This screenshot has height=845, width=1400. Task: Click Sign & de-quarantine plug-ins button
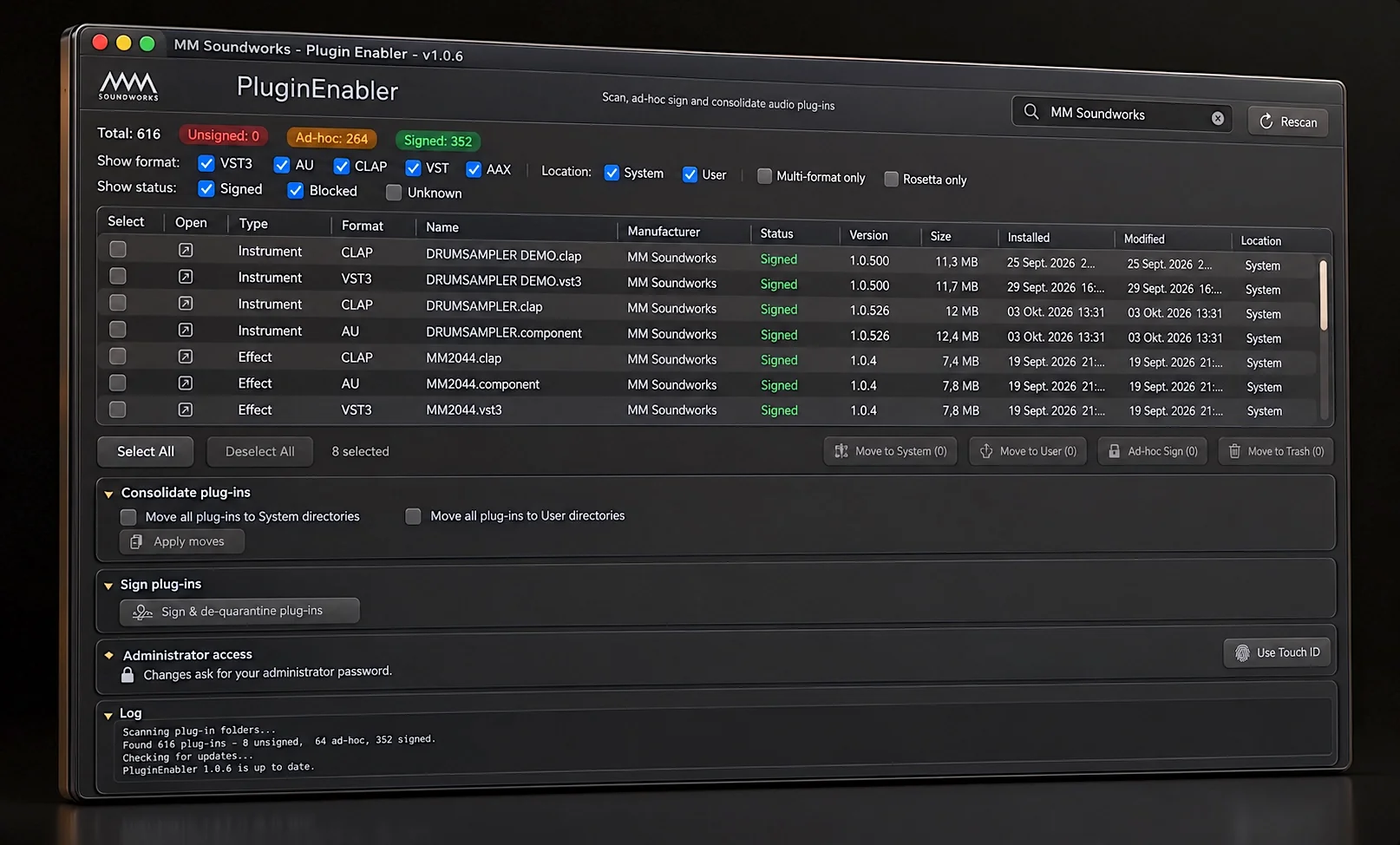tap(239, 611)
